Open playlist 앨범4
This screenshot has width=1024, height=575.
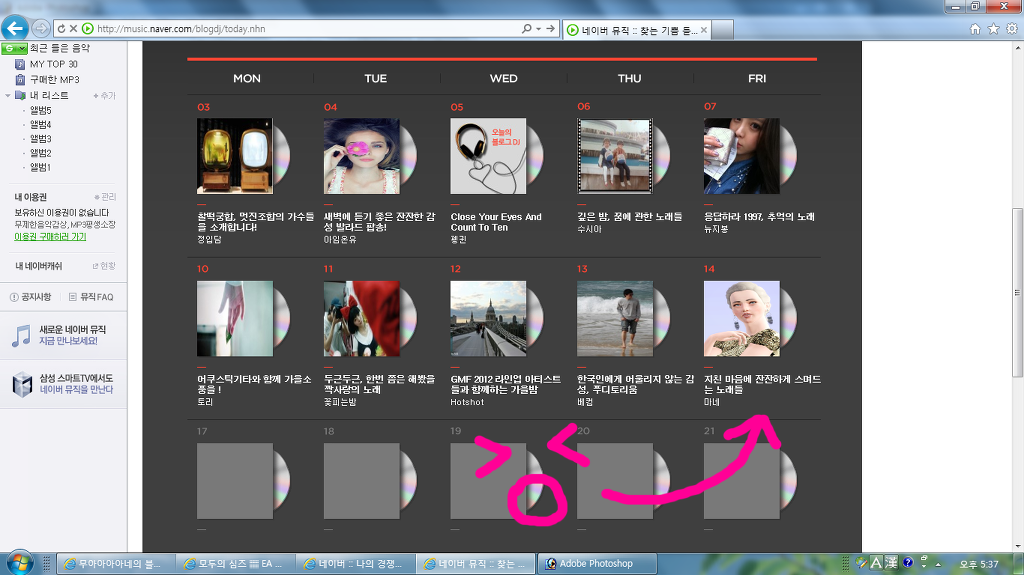(40, 125)
